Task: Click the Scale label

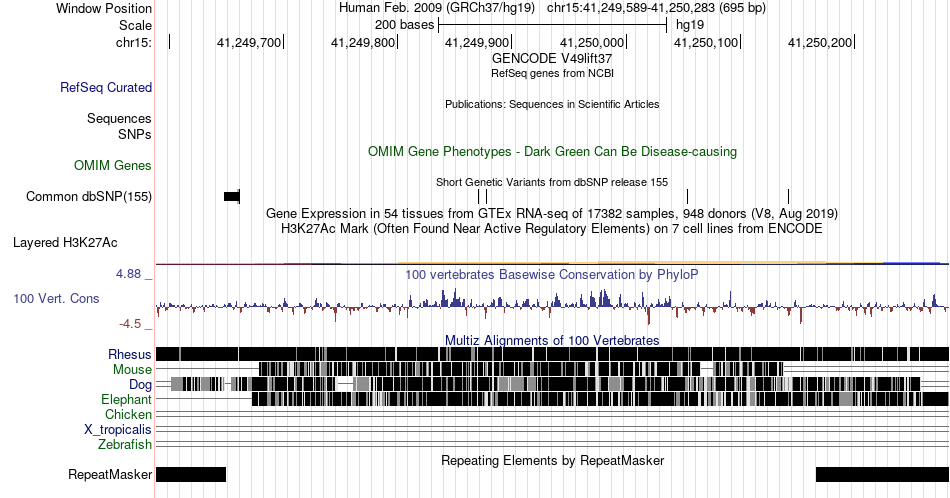Action: (136, 25)
